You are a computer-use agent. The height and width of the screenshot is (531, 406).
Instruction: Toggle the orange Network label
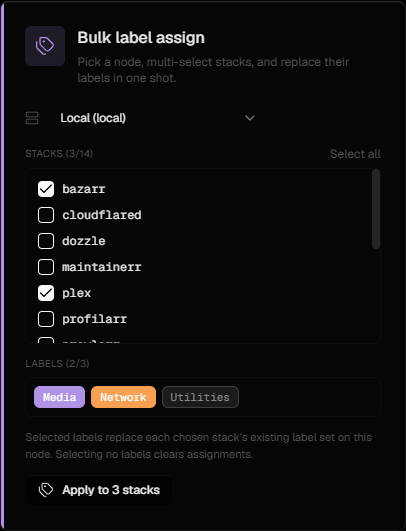click(x=123, y=397)
